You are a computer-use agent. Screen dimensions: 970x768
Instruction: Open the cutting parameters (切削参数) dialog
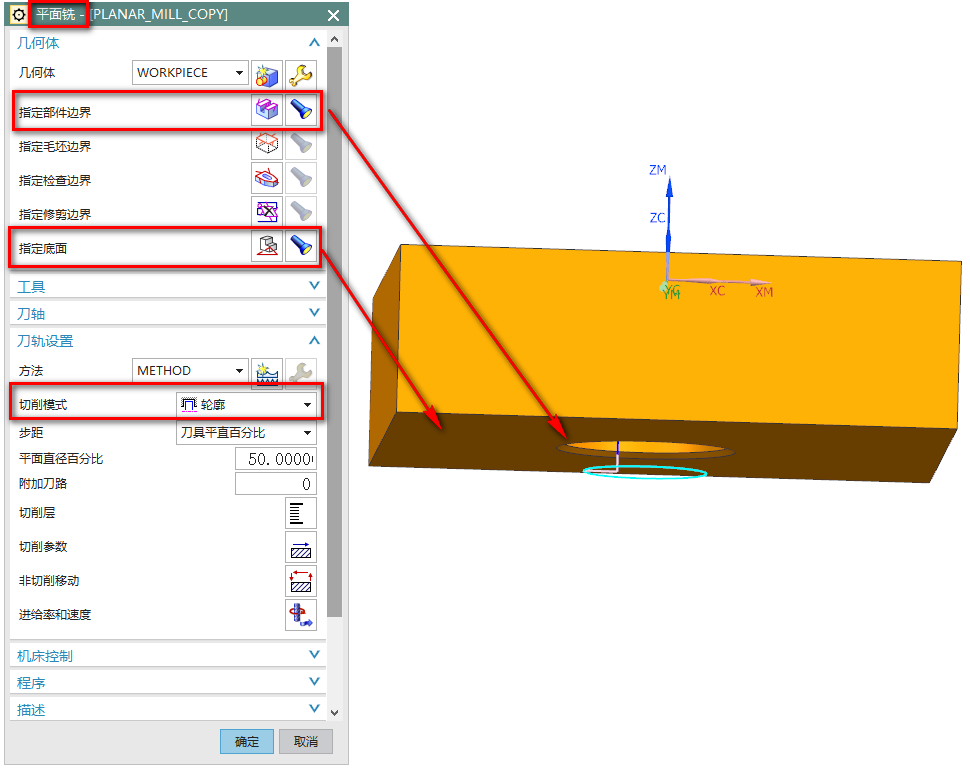pos(301,547)
